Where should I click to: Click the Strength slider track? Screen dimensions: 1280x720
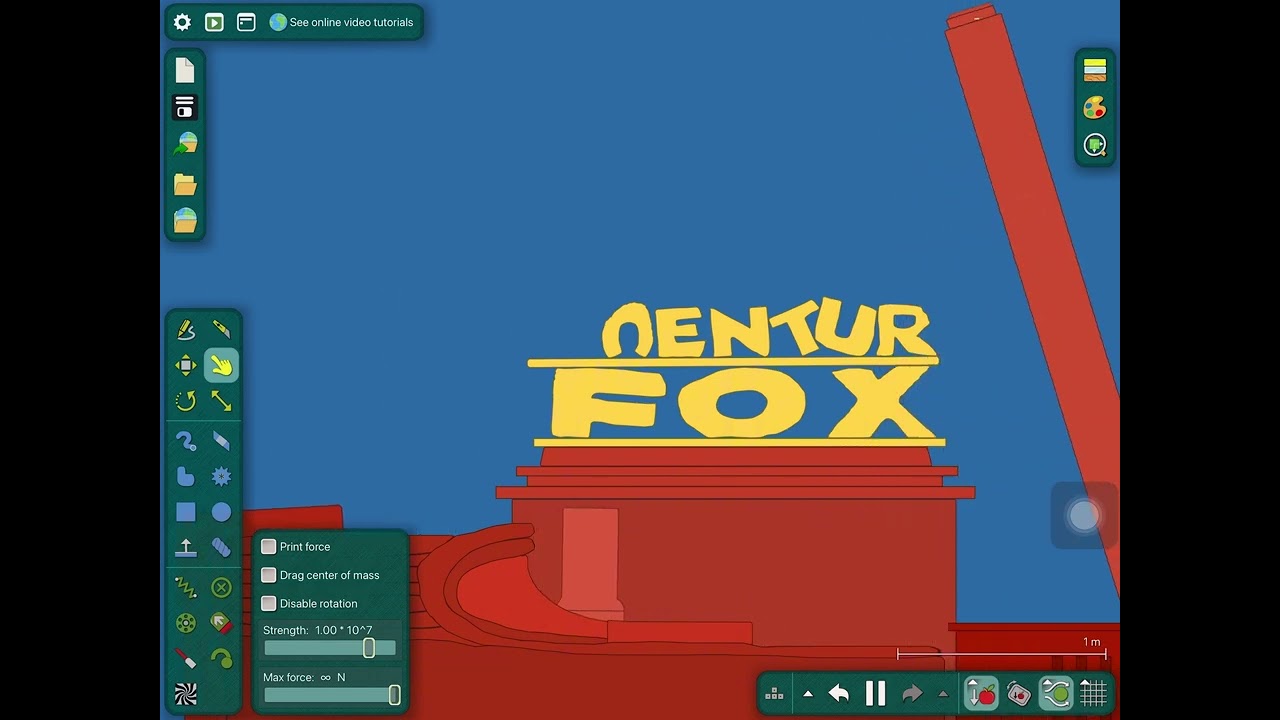[x=330, y=648]
